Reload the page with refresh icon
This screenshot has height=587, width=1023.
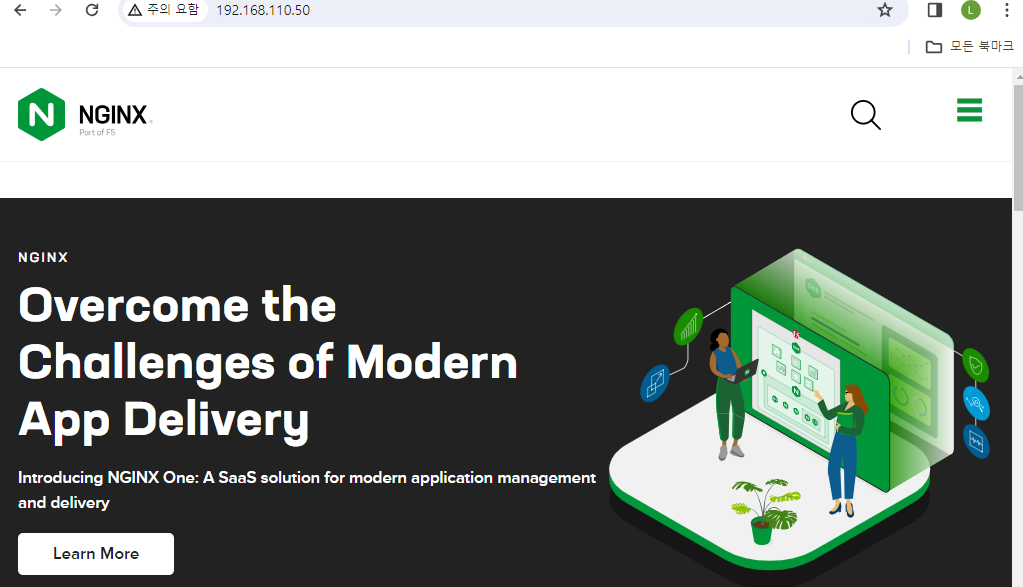point(92,10)
